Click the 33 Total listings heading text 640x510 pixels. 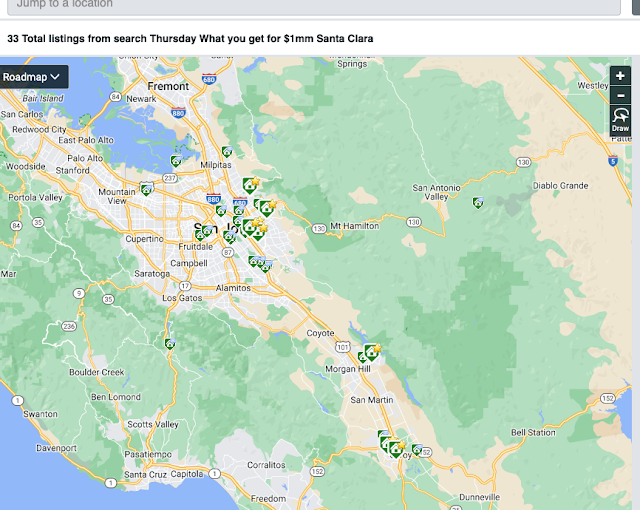190,39
